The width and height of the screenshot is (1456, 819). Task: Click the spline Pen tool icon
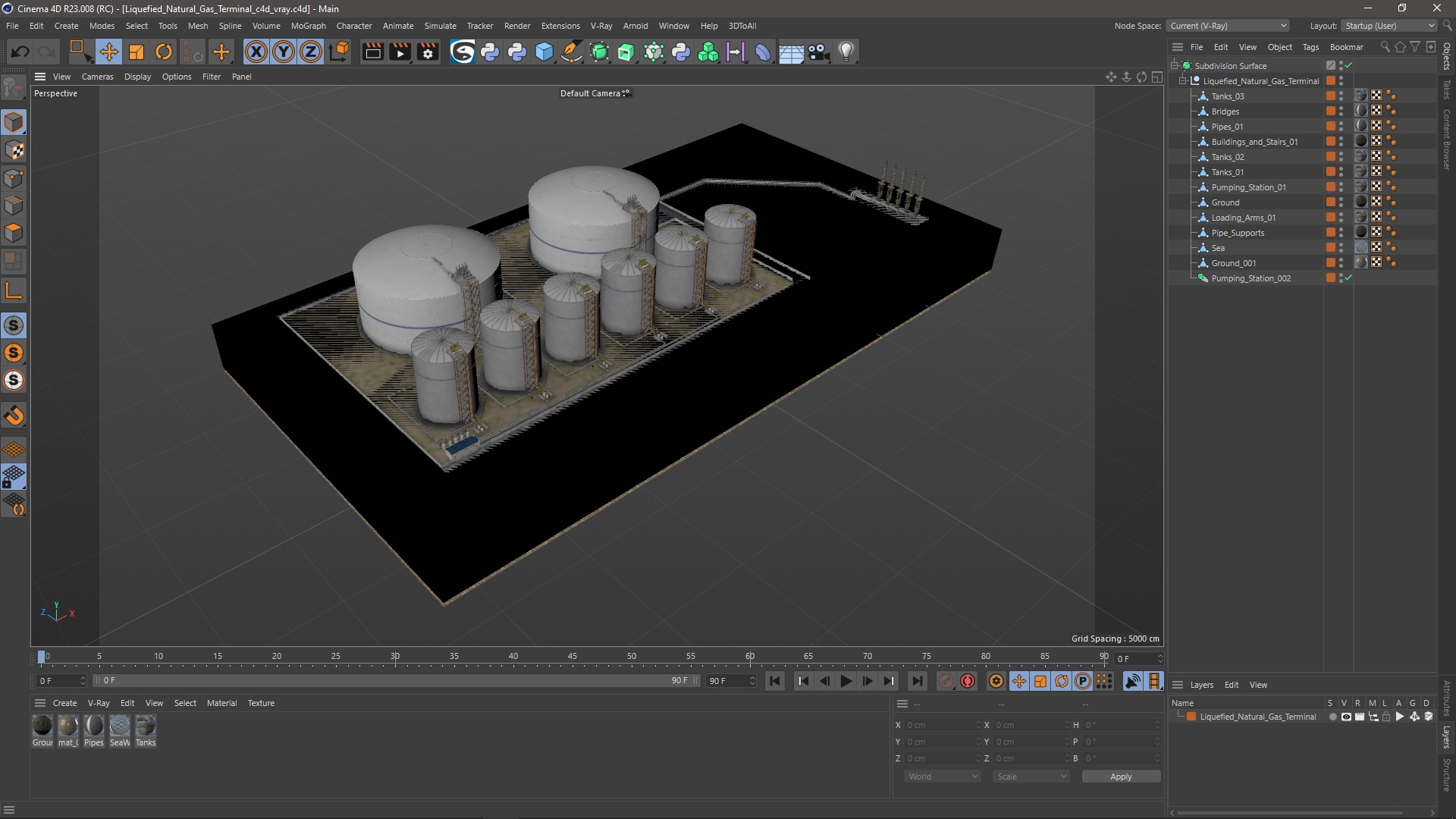[x=572, y=52]
